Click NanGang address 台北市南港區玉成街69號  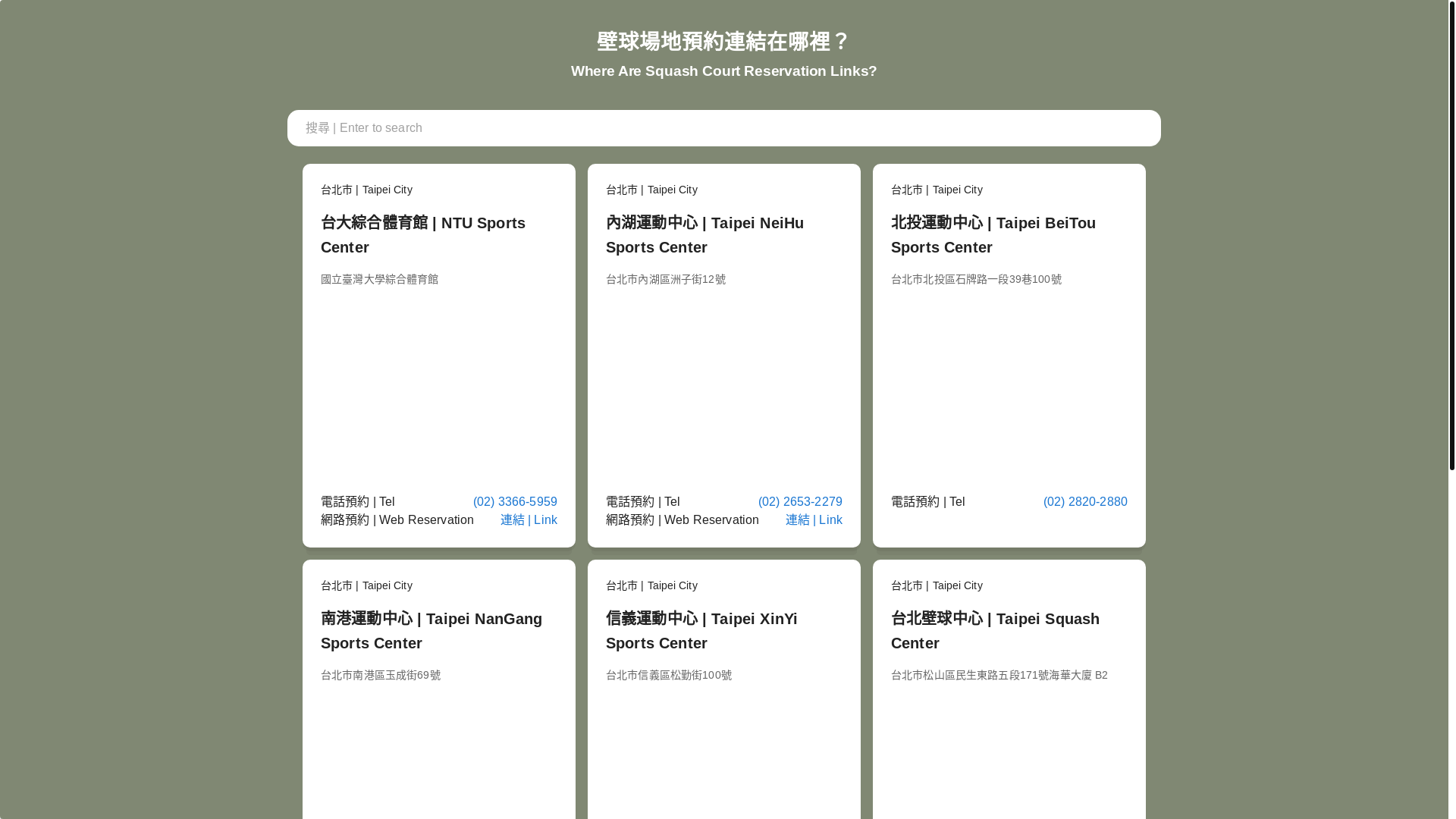tap(381, 676)
